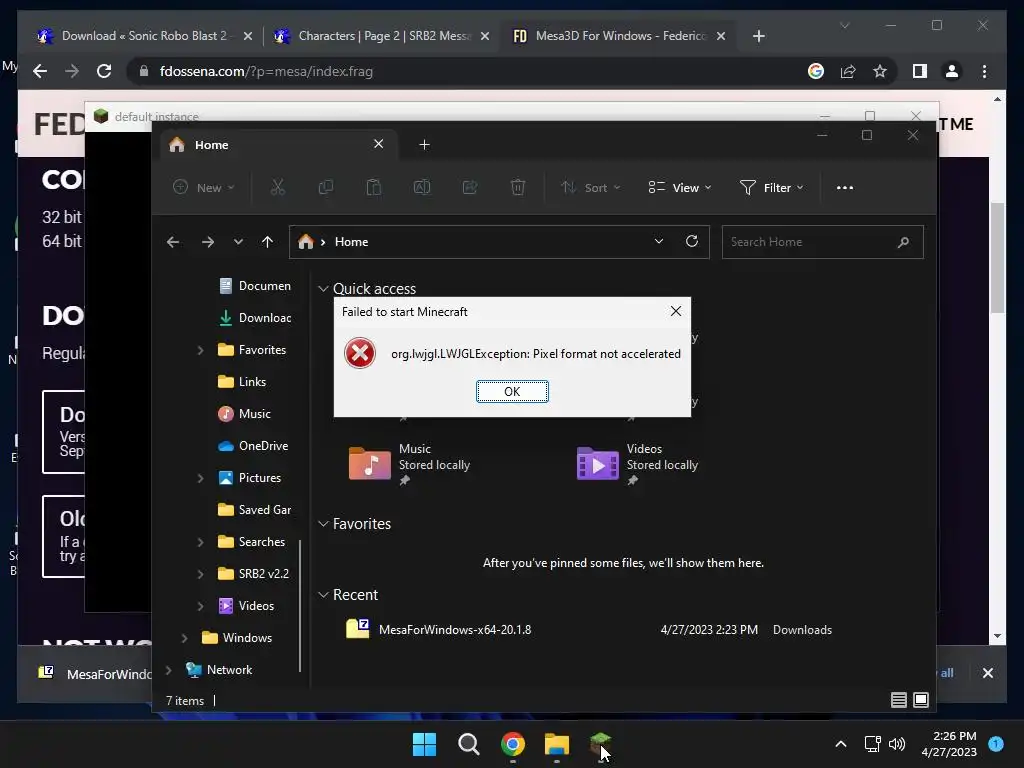Open recent locations chevron in Explorer
Screen dimensions: 1024x768
point(238,242)
